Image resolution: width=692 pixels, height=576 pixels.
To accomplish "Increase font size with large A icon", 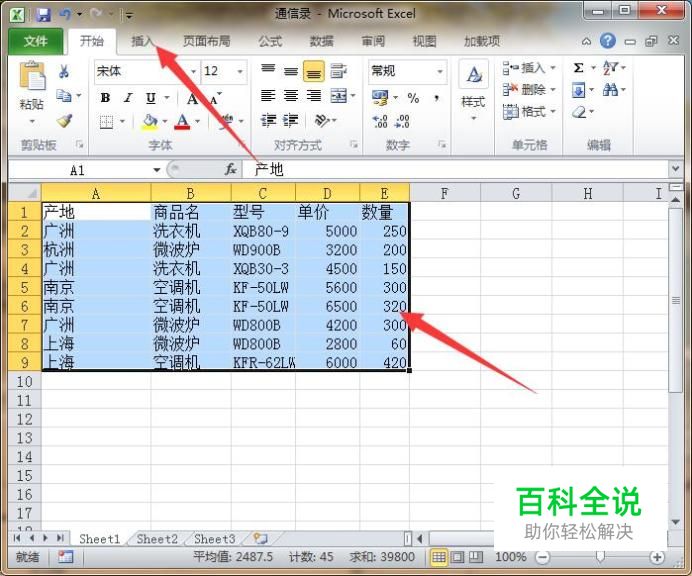I will (192, 98).
